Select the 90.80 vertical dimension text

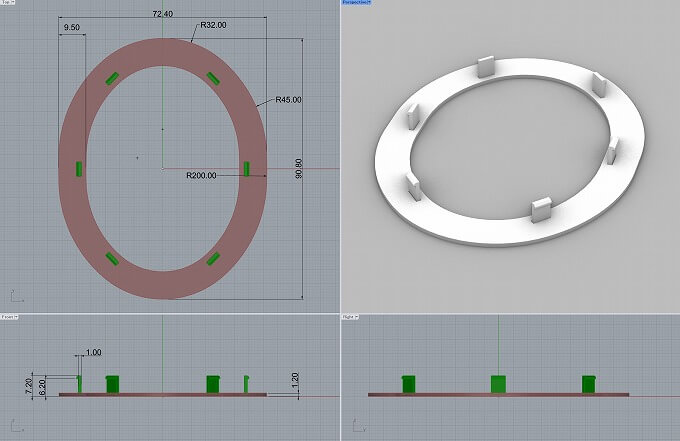(x=298, y=166)
